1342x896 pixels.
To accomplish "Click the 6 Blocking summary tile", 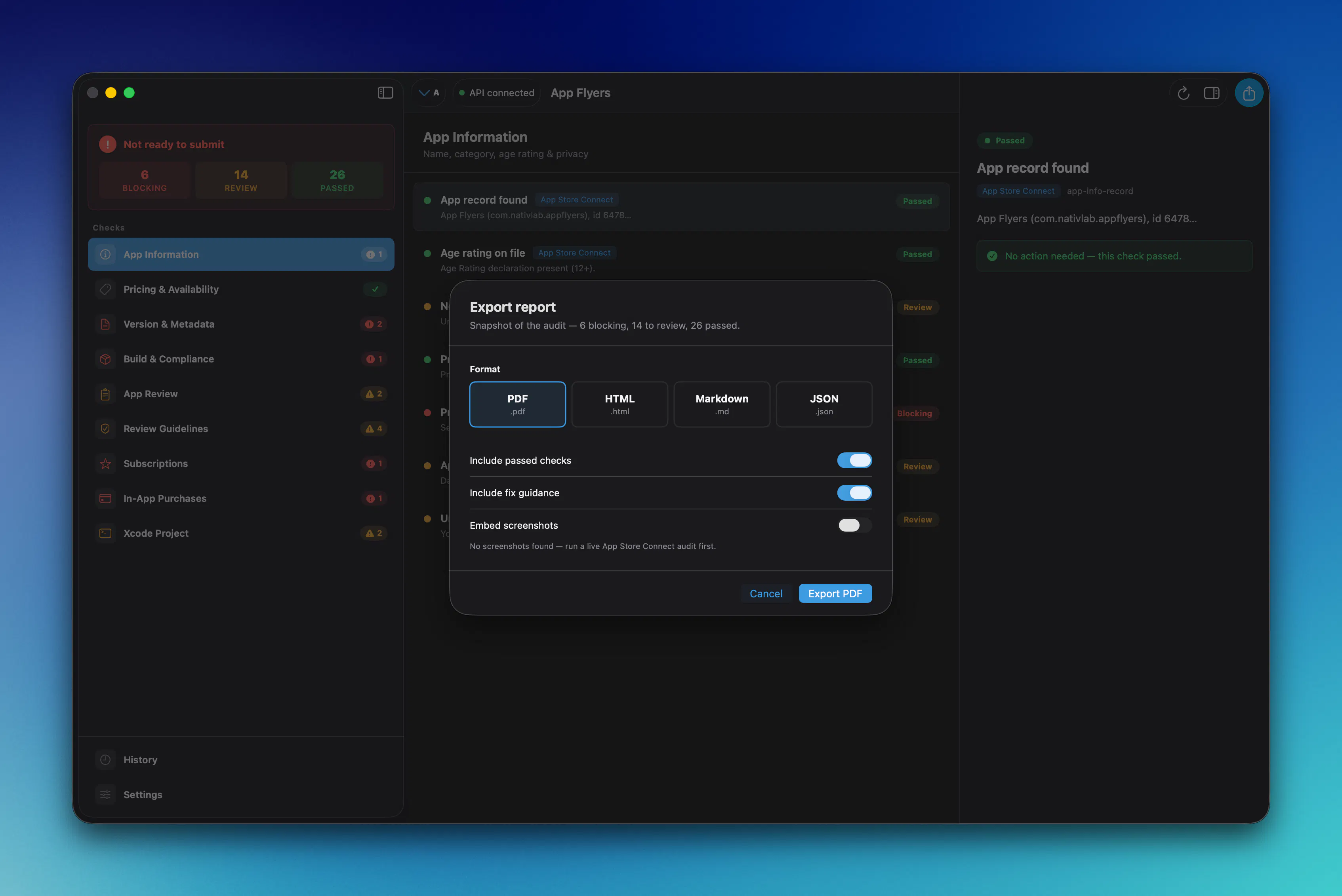I will click(145, 180).
